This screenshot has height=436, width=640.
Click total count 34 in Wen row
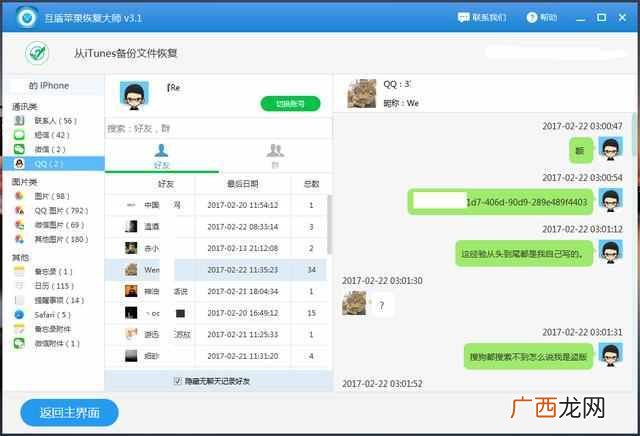(x=311, y=270)
